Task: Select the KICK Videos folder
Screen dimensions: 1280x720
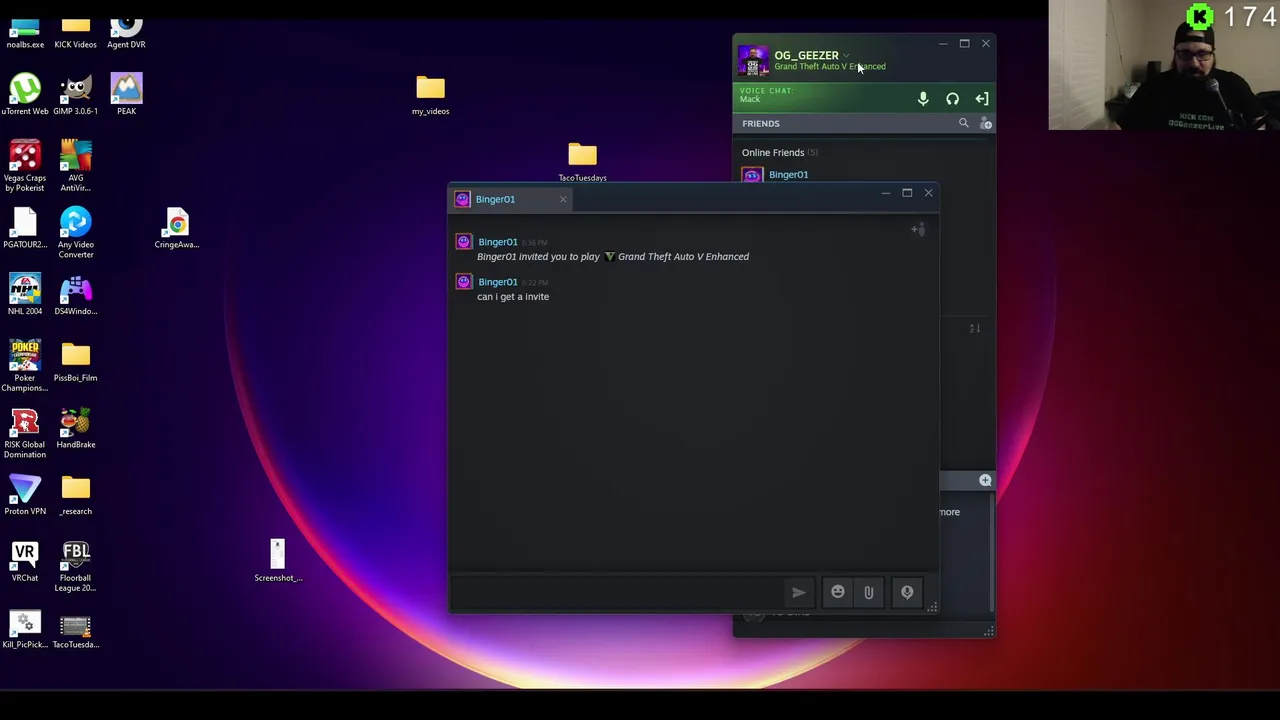Action: pyautogui.click(x=76, y=32)
